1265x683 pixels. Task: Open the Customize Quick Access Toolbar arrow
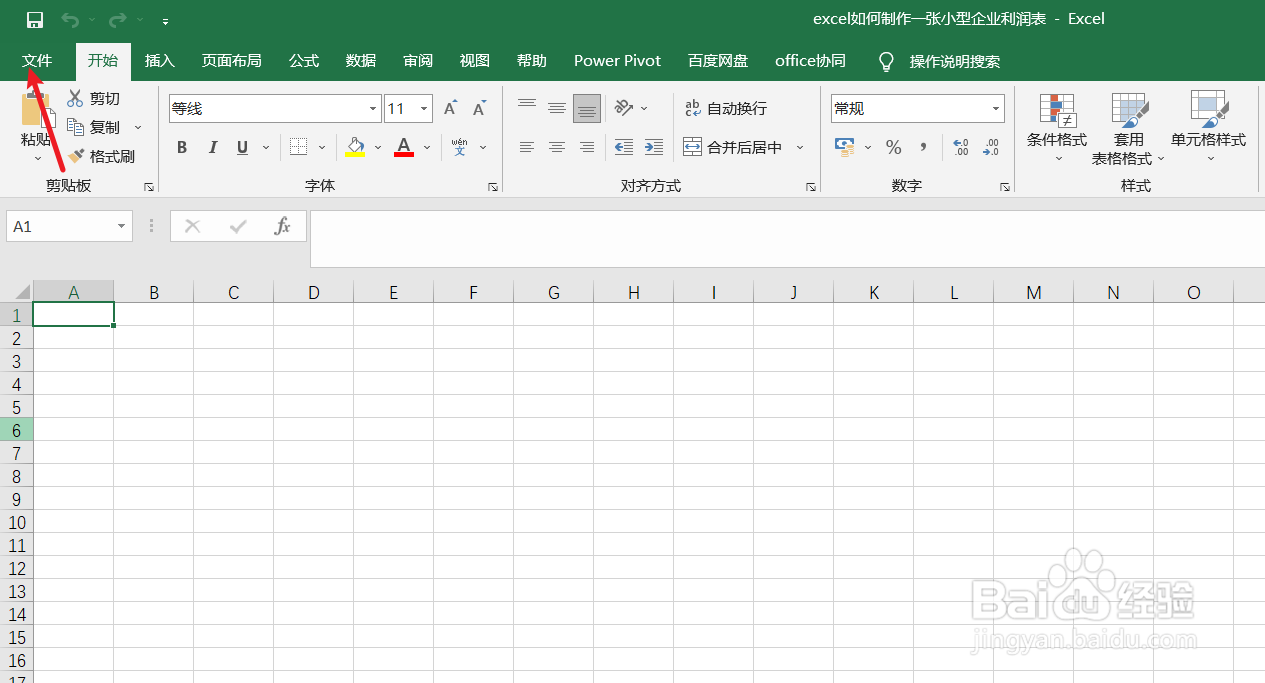pos(165,21)
